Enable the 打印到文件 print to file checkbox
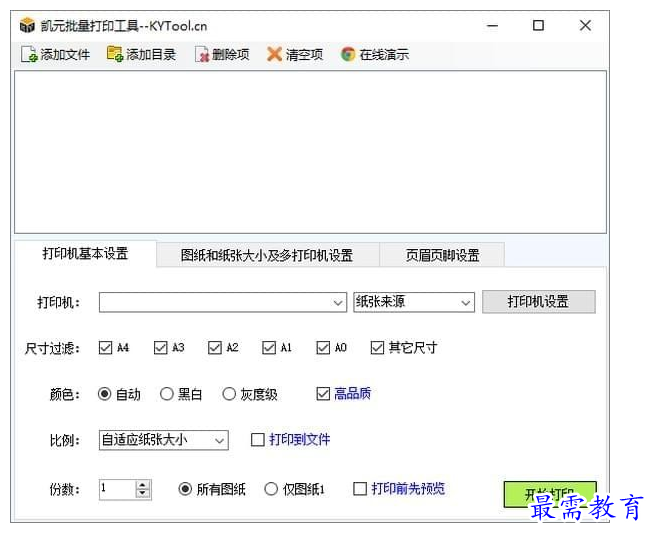 [x=258, y=440]
